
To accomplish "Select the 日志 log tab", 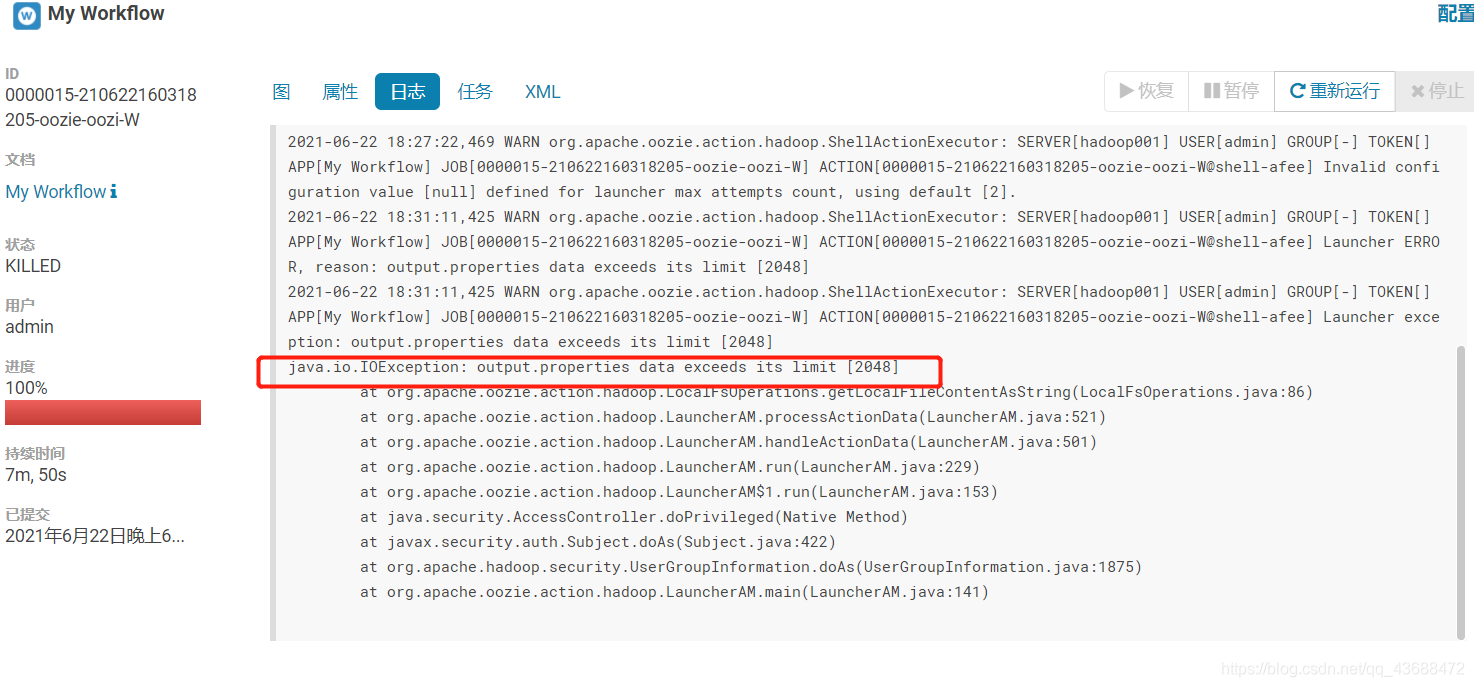I will click(x=408, y=92).
